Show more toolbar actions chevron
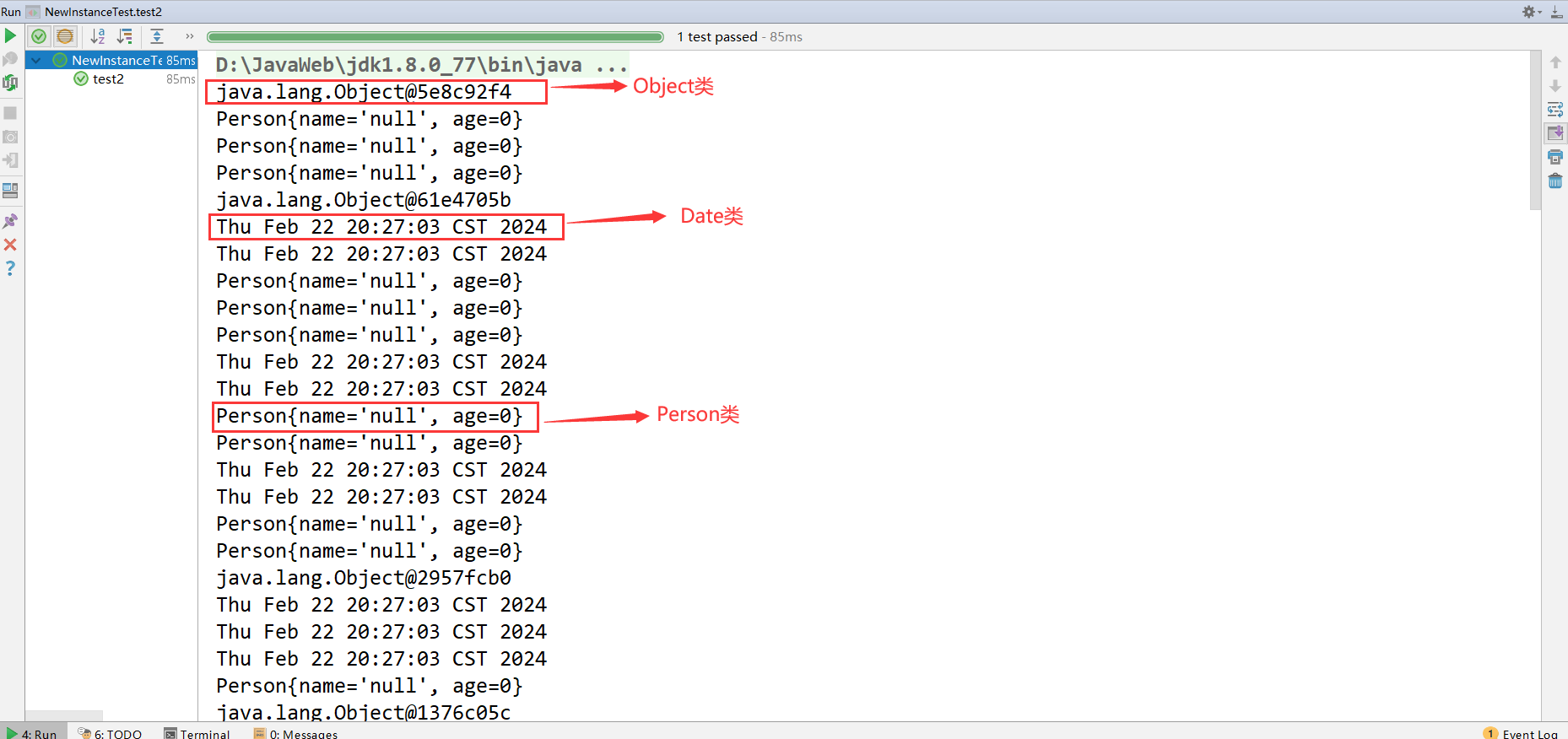This screenshot has height=739, width=1568. pyautogui.click(x=190, y=36)
